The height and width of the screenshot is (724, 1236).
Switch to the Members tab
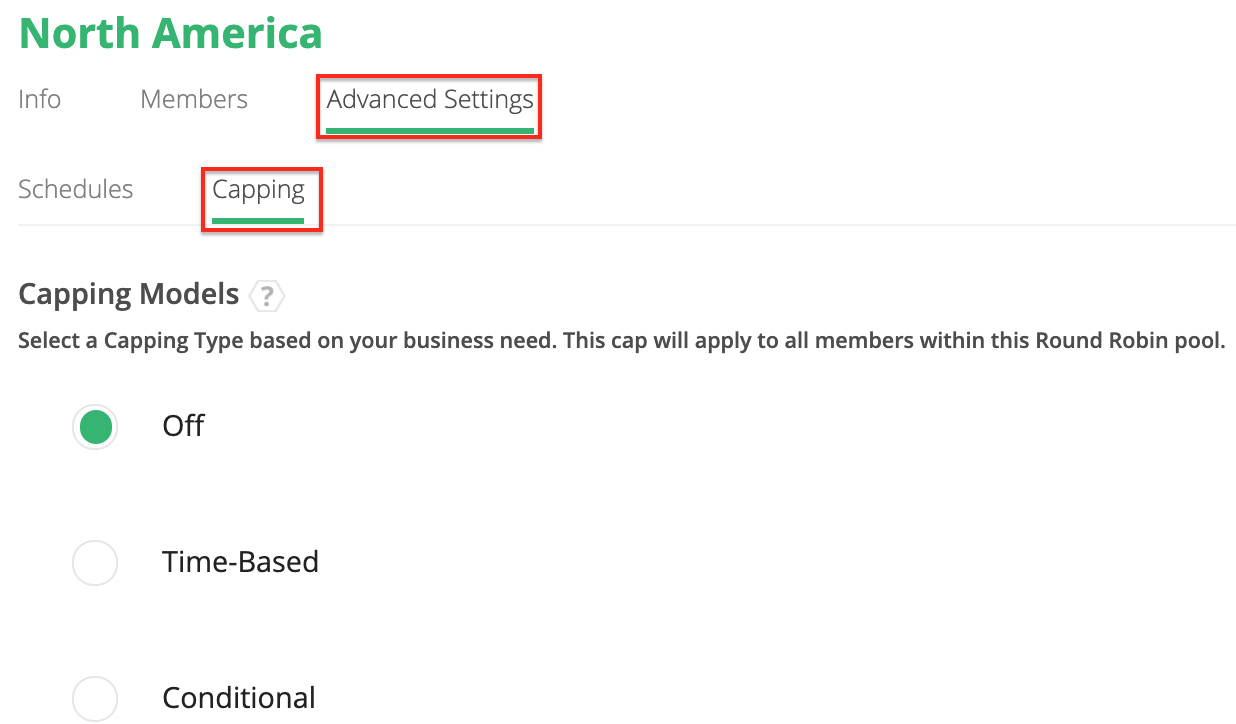[194, 100]
